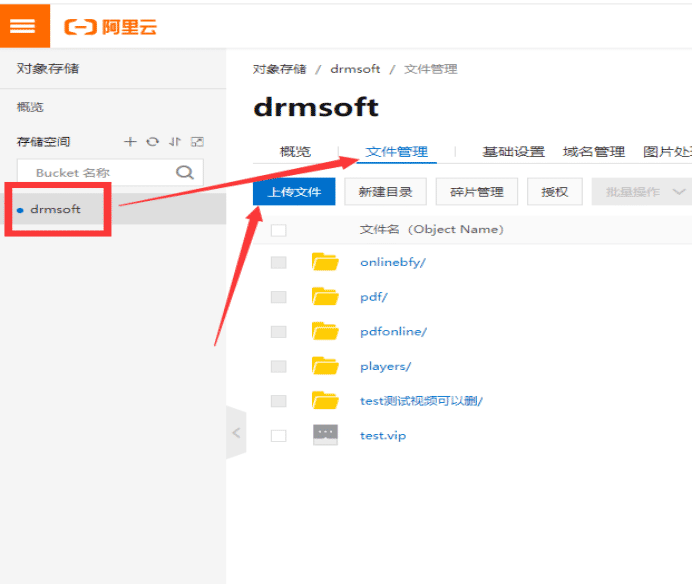Add a new bucket with plus icon
Image resolution: width=692 pixels, height=584 pixels.
point(130,142)
